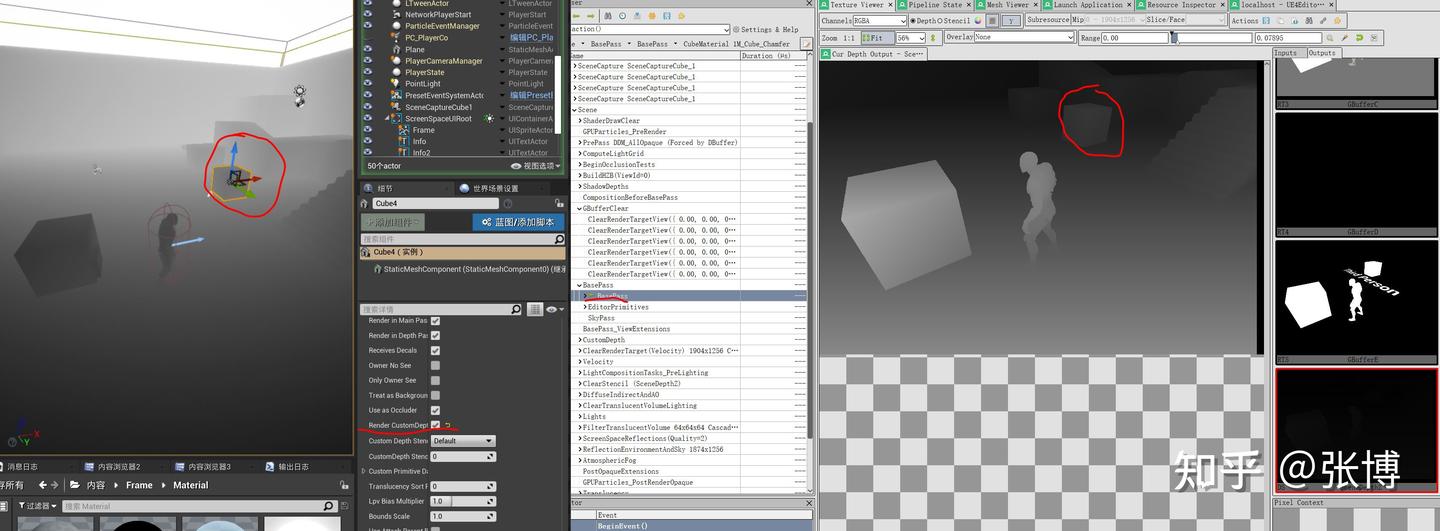
Task: Toggle visibility eye for PointLight actor
Action: pyautogui.click(x=368, y=84)
